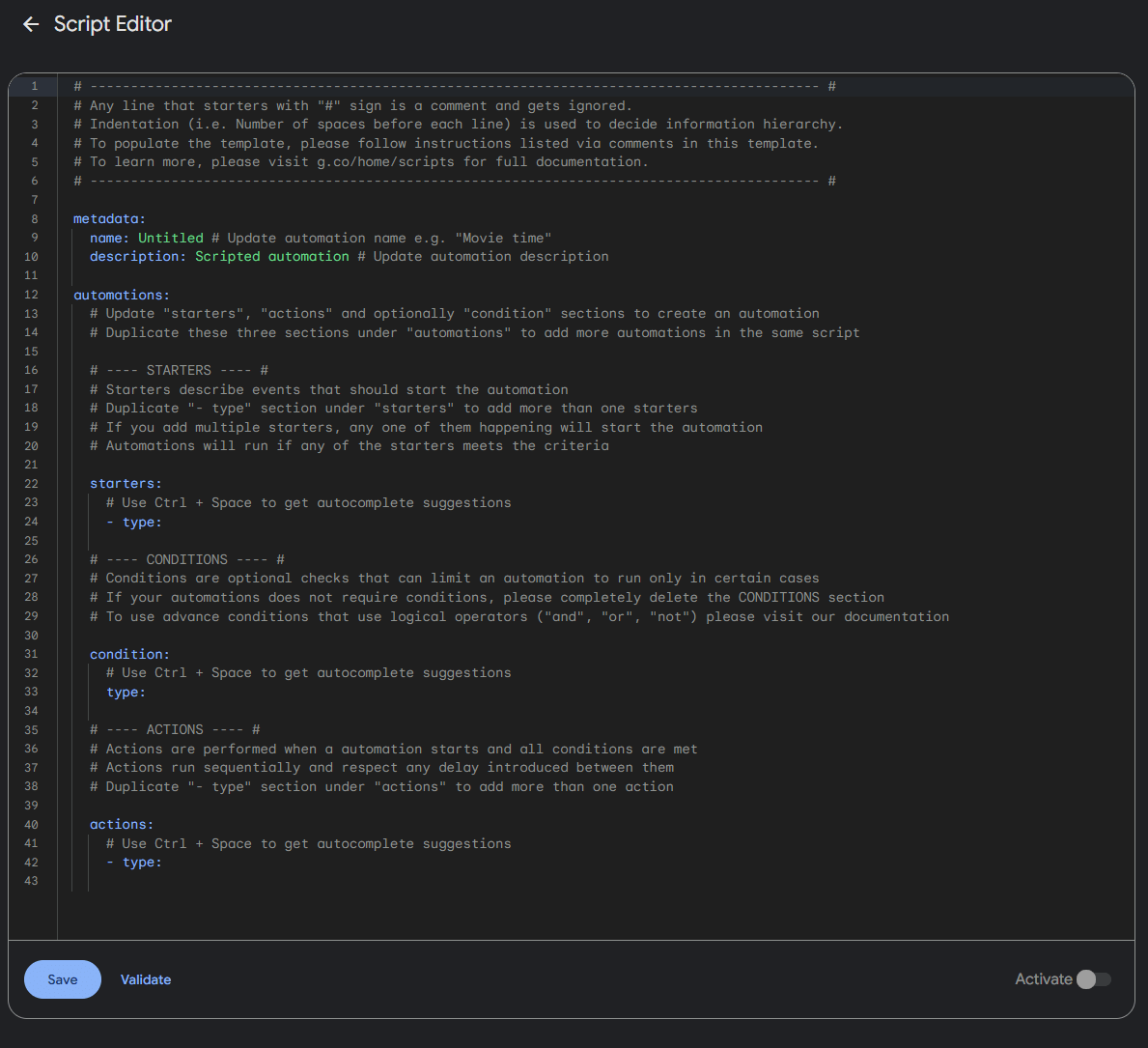The width and height of the screenshot is (1148, 1048).
Task: Click the Save button
Action: pos(62,978)
